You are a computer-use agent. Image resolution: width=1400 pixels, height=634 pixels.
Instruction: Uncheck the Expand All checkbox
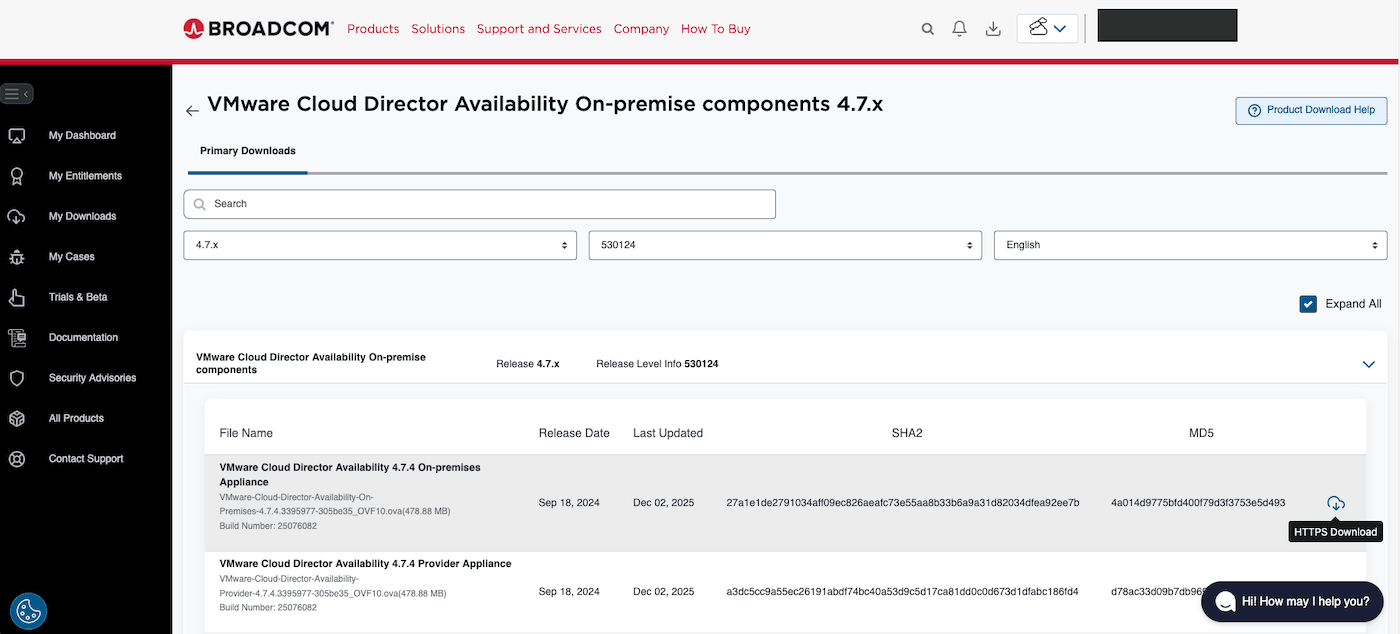click(1308, 304)
